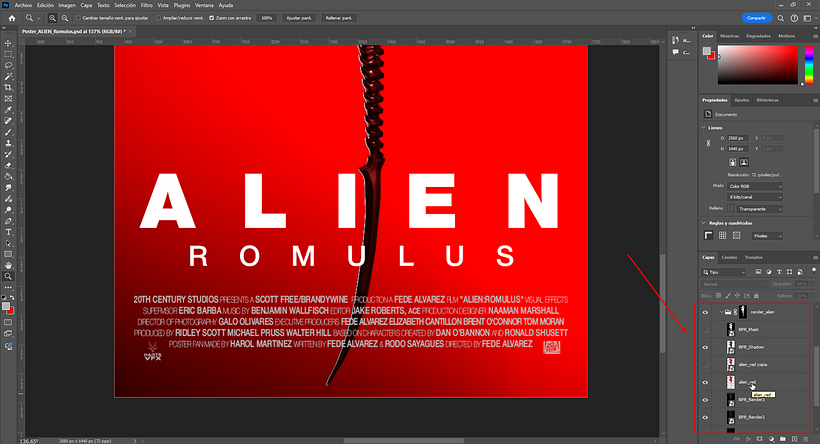Select the Zoom tool in toolbox
820x444 pixels.
click(x=8, y=276)
